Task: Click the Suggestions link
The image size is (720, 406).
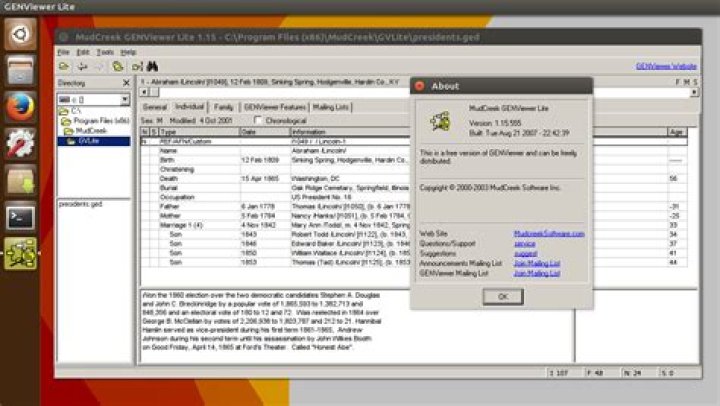Action: 525,254
